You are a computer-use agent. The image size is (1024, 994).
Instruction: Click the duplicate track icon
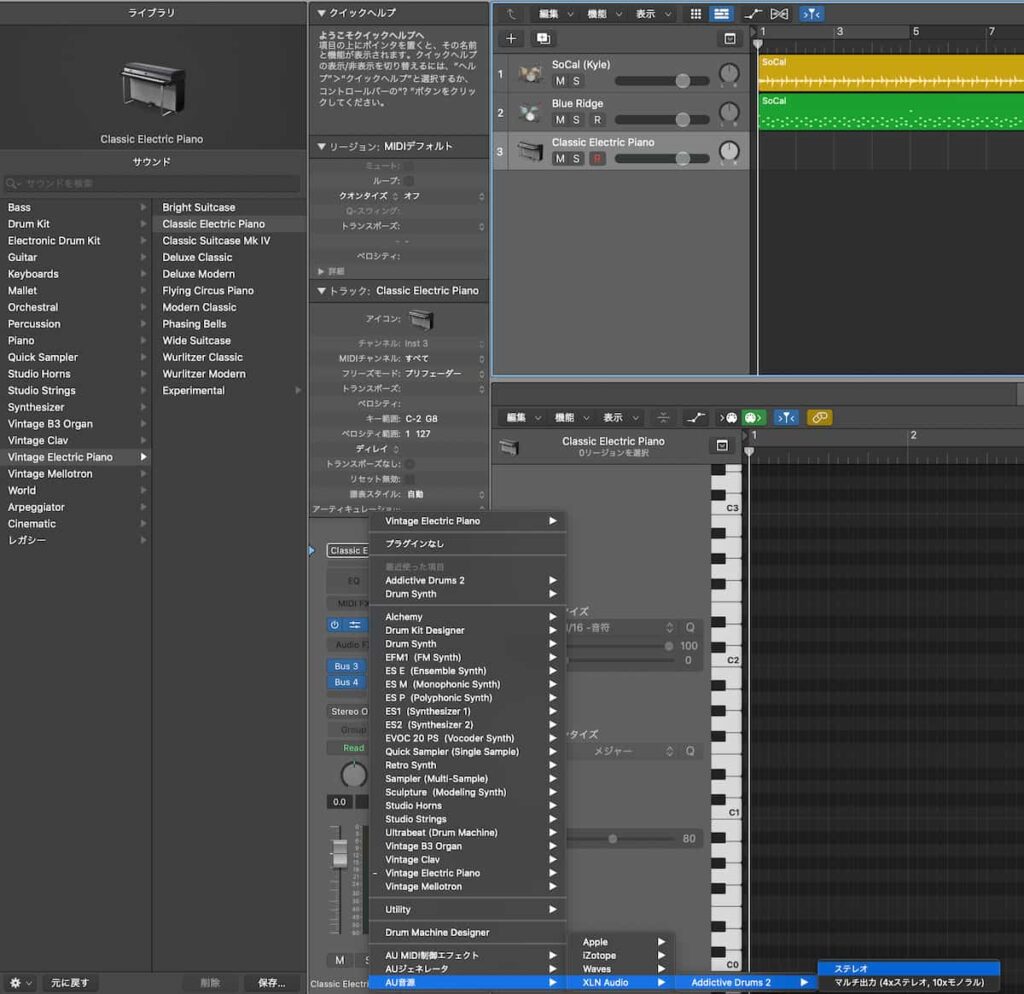[543, 39]
